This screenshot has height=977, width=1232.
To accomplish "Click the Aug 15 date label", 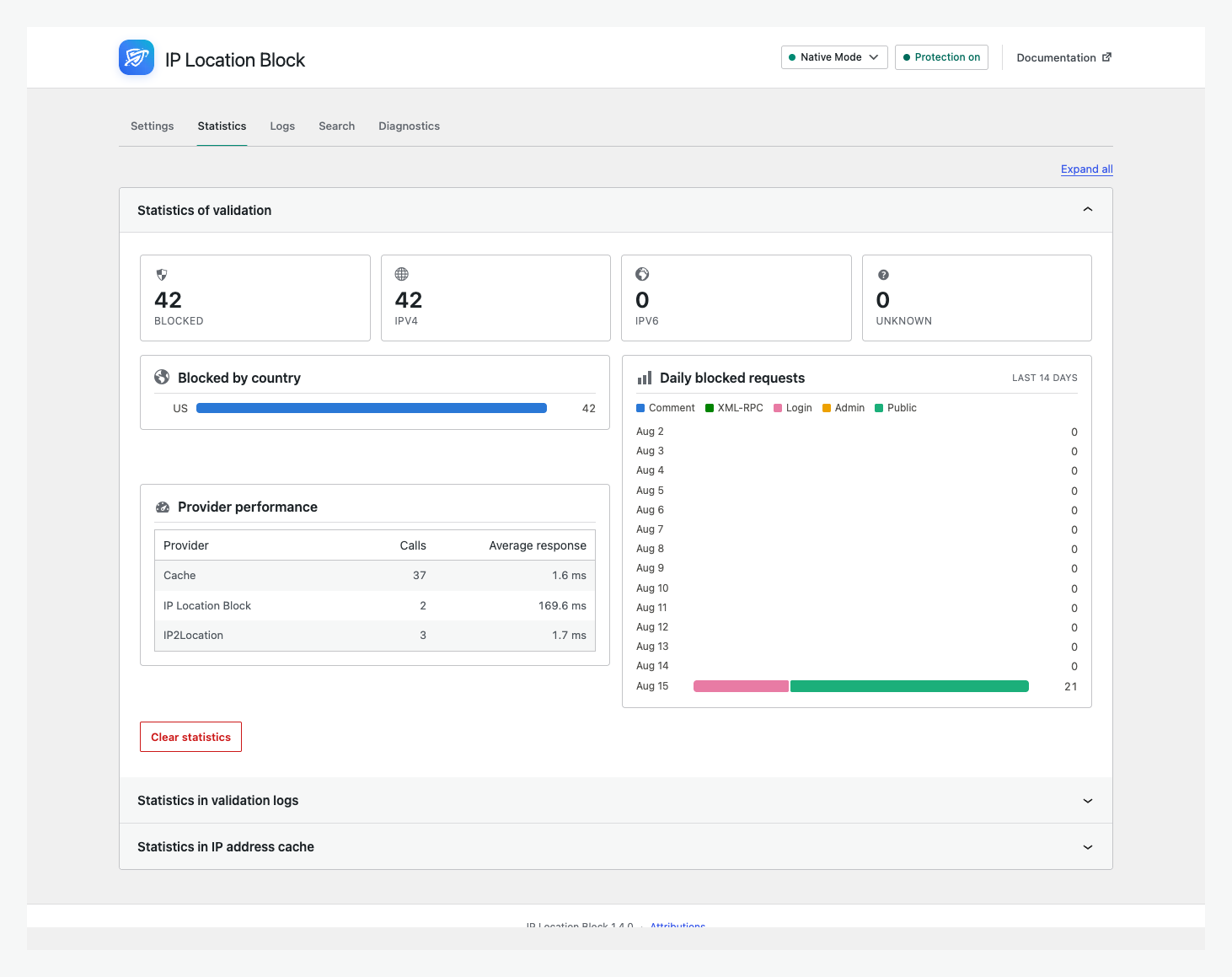I will pos(652,686).
